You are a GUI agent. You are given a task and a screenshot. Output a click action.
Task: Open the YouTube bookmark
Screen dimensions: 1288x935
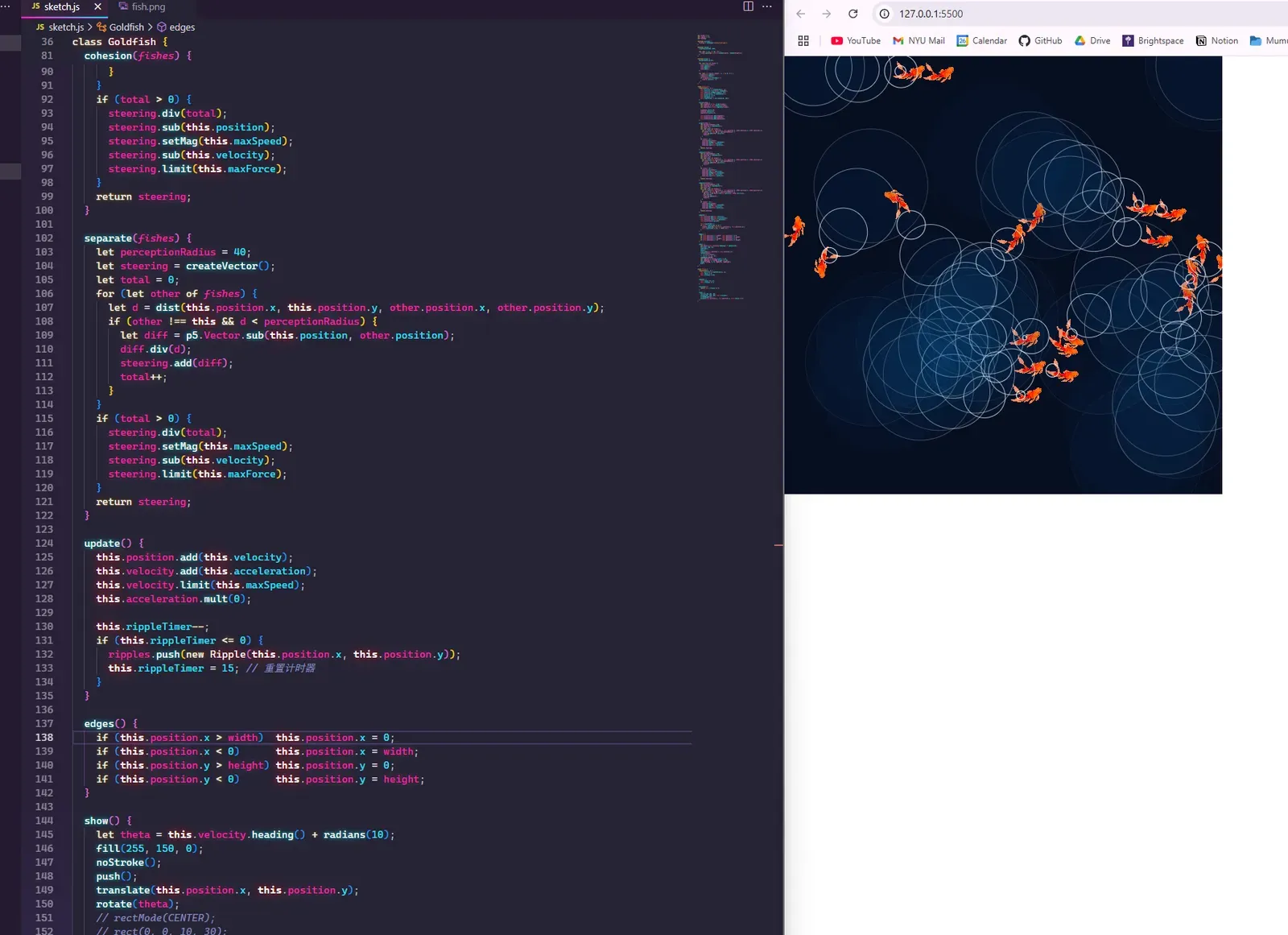pyautogui.click(x=856, y=41)
